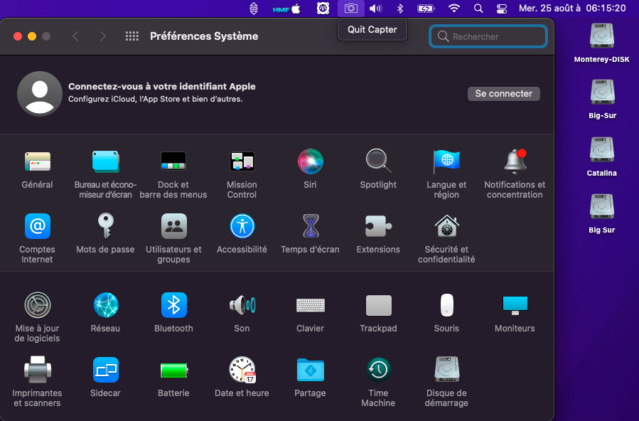Viewport: 639px width, 421px height.
Task: Open the Partage preferences pane
Action: (x=310, y=370)
